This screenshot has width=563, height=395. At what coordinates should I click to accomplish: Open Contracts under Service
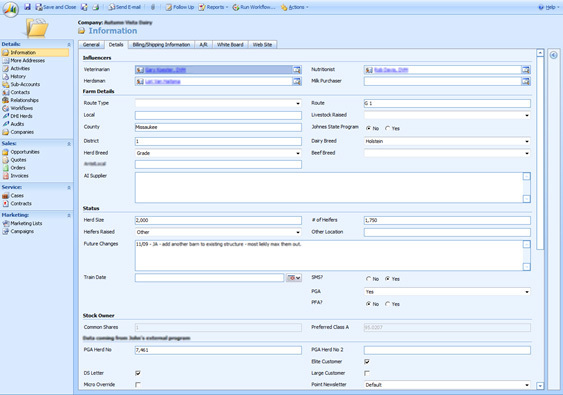(17, 204)
